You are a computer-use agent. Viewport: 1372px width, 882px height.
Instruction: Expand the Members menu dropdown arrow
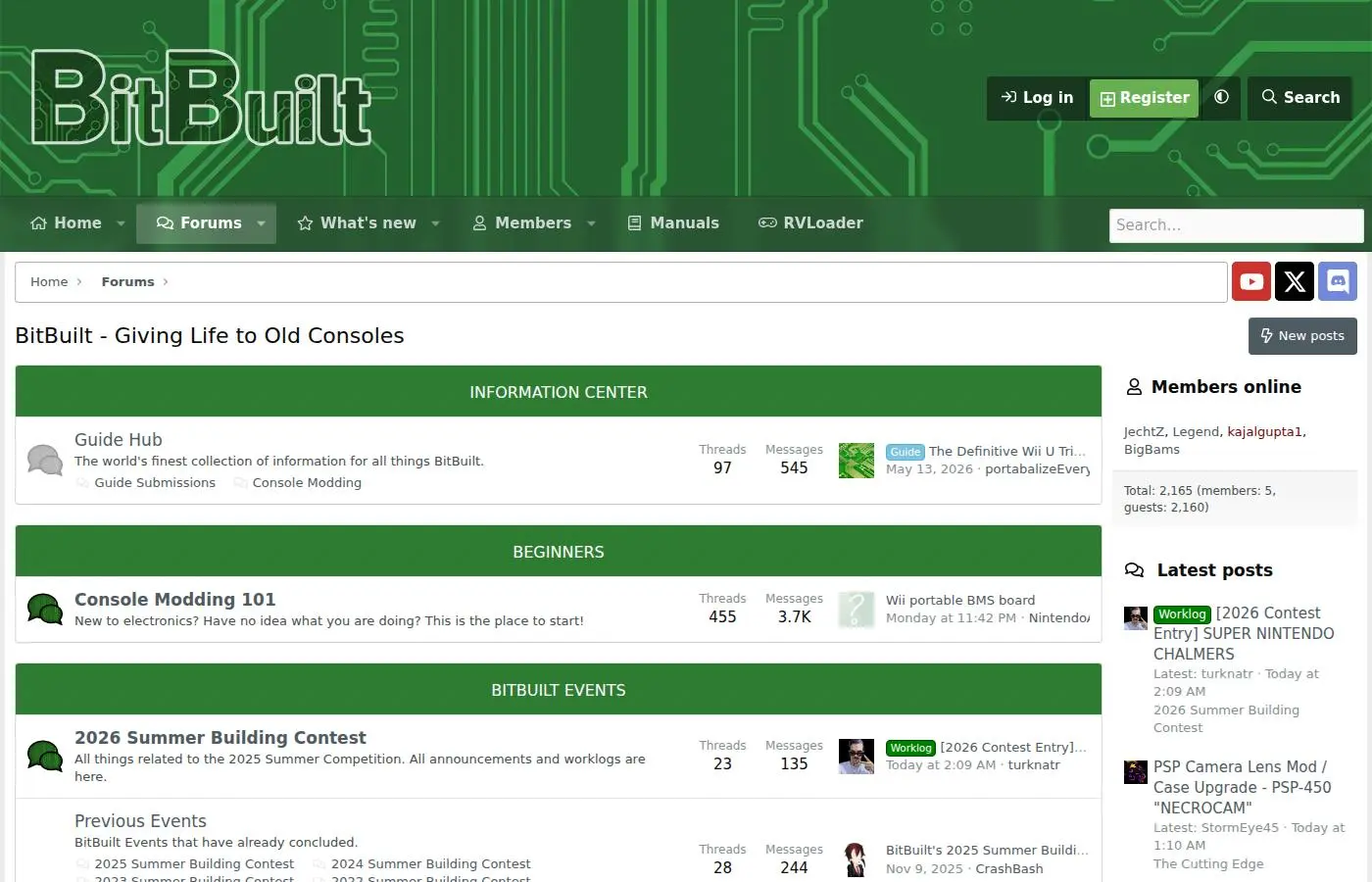pyautogui.click(x=592, y=223)
